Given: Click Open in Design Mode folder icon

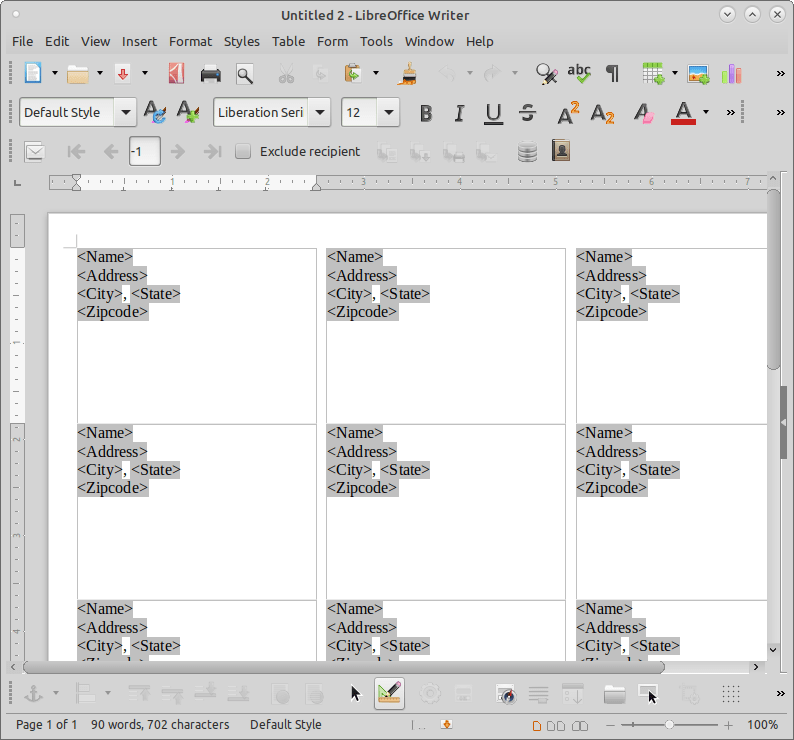Looking at the screenshot, I should (614, 694).
